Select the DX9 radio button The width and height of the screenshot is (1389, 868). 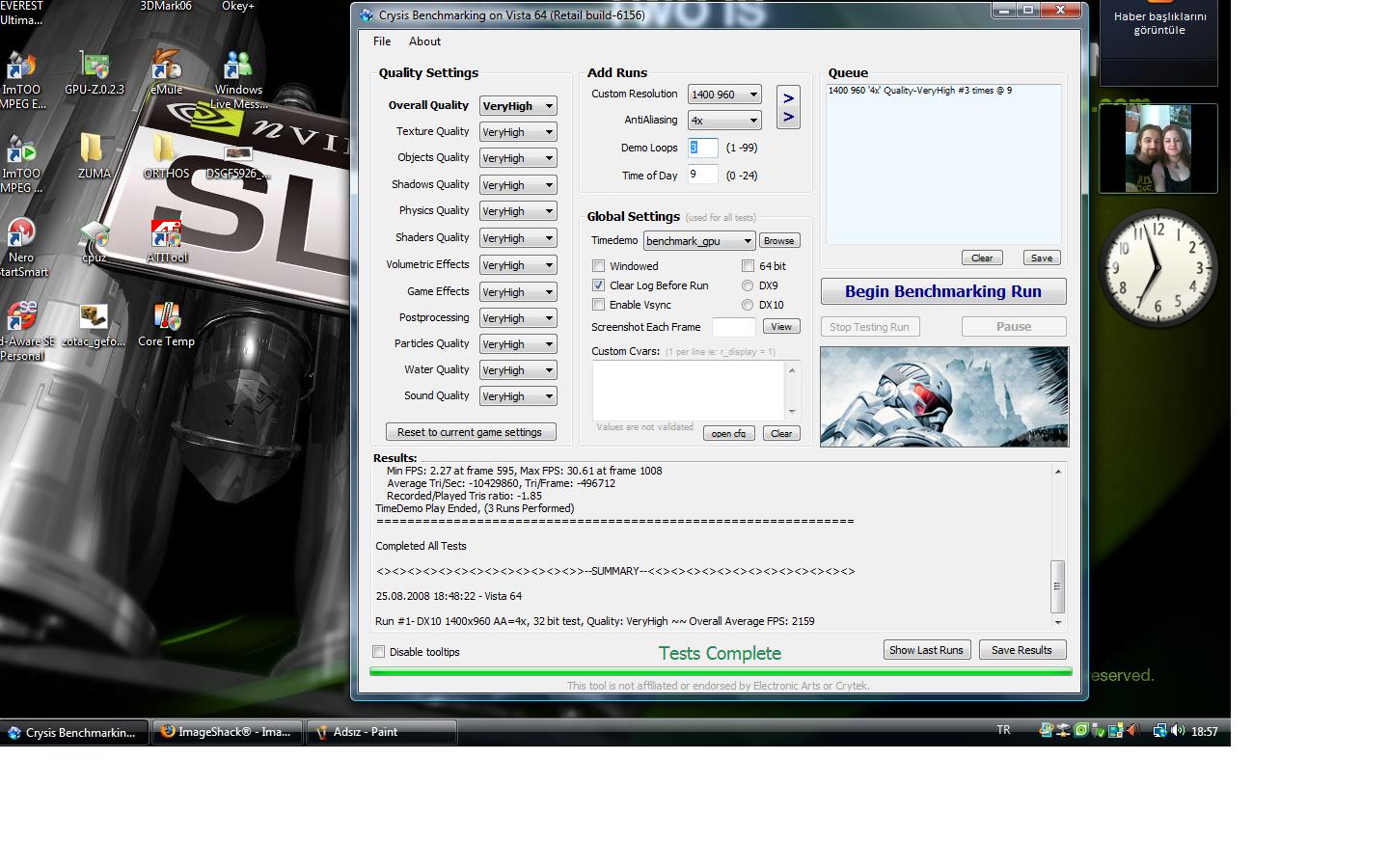[x=748, y=285]
